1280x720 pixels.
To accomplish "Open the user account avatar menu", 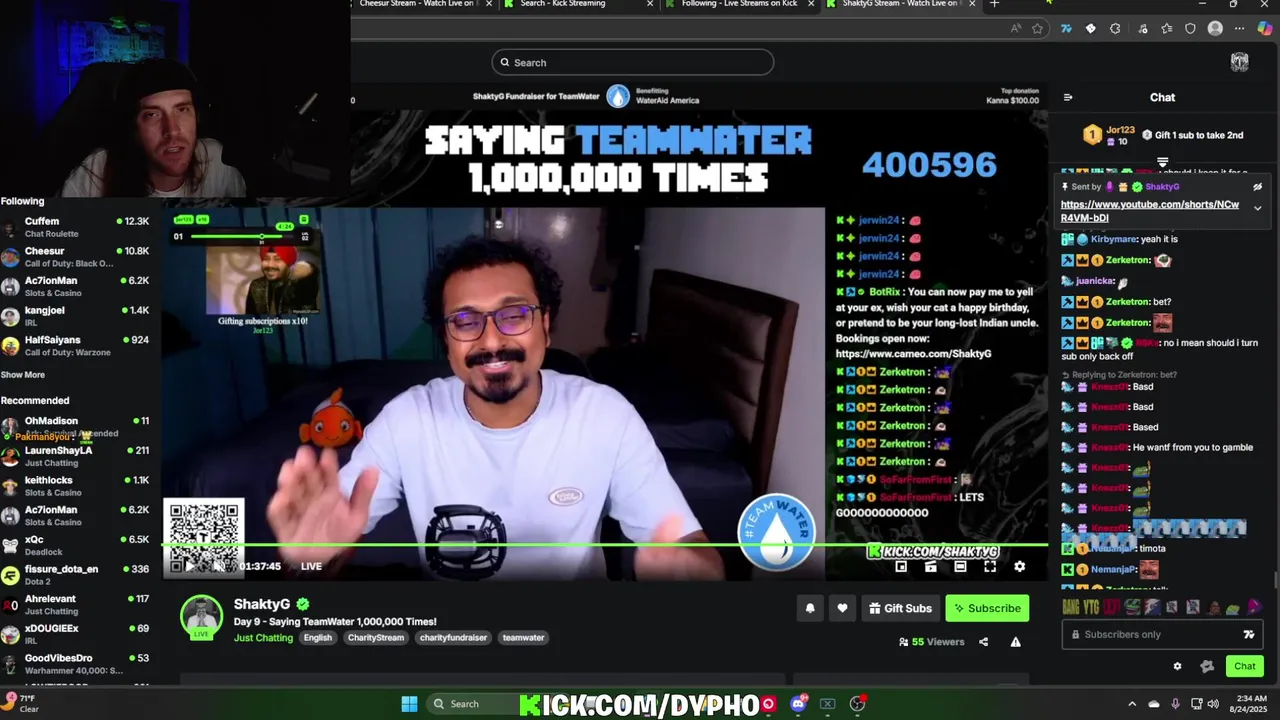I will click(x=1239, y=62).
